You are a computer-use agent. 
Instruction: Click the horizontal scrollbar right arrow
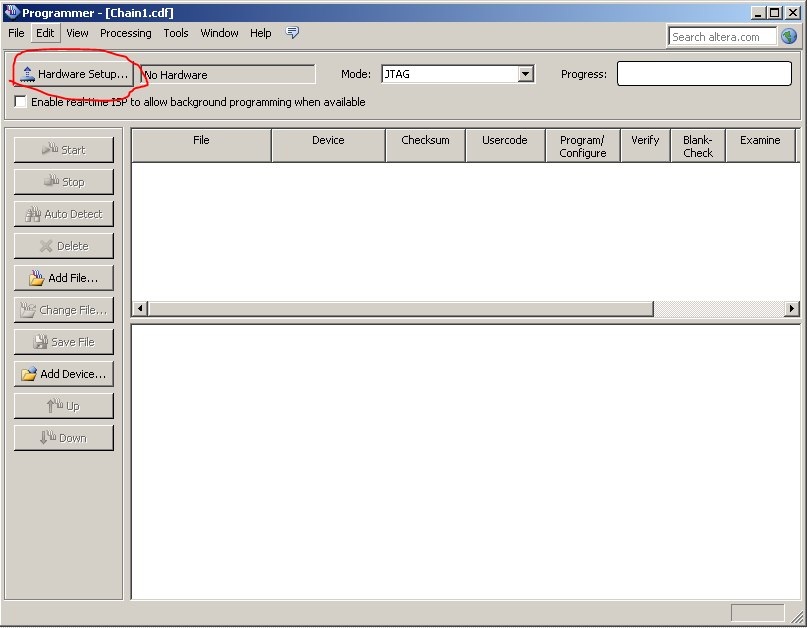click(x=792, y=309)
